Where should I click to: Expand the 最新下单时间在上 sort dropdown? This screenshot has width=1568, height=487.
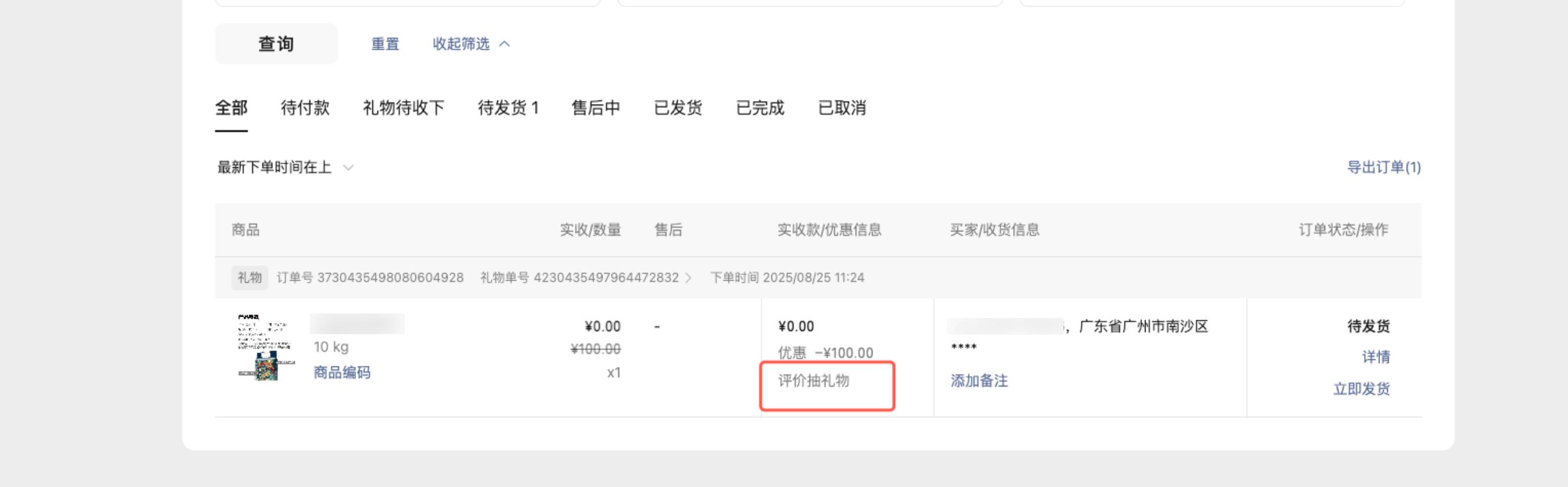285,167
